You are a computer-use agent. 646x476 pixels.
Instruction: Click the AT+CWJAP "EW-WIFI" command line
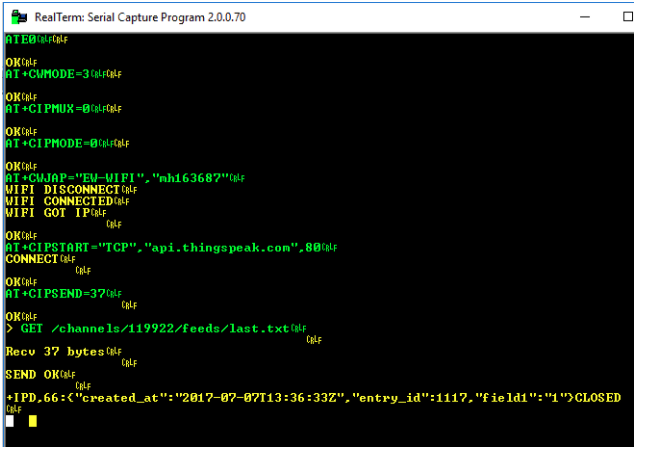[x=118, y=178]
